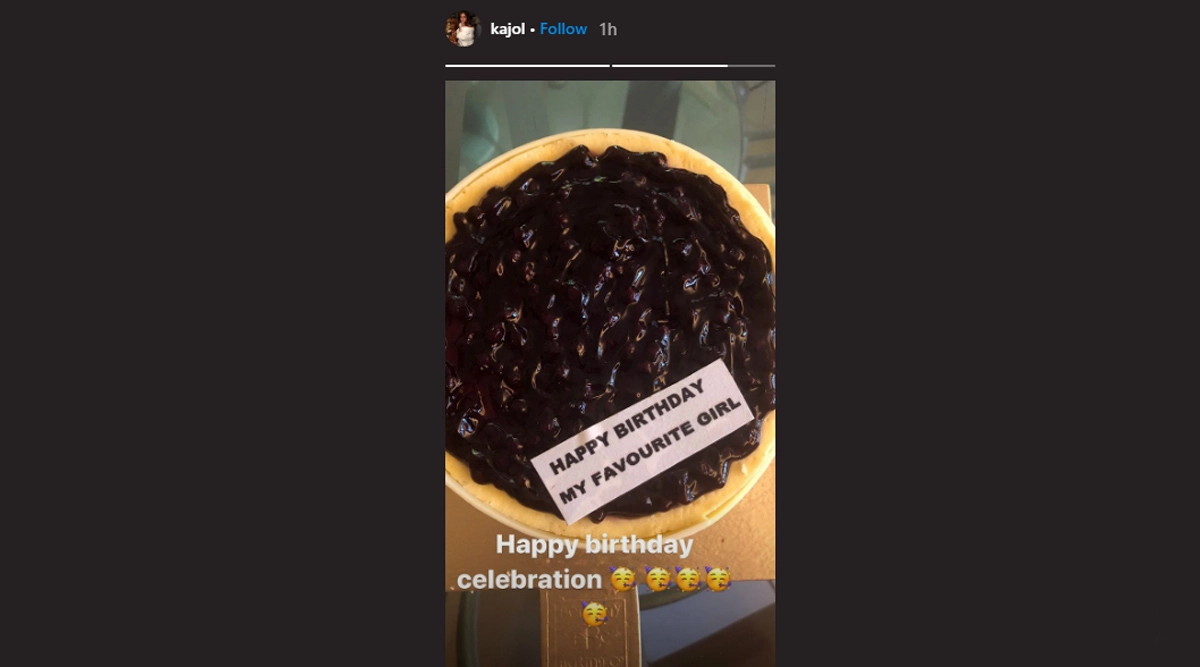Select the first story progress segment

[x=527, y=65]
